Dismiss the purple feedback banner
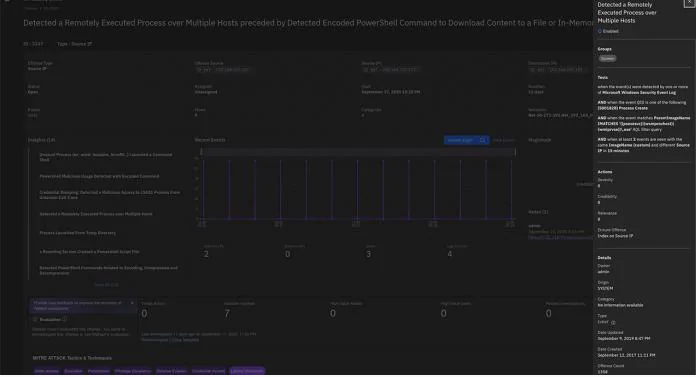 coord(132,303)
